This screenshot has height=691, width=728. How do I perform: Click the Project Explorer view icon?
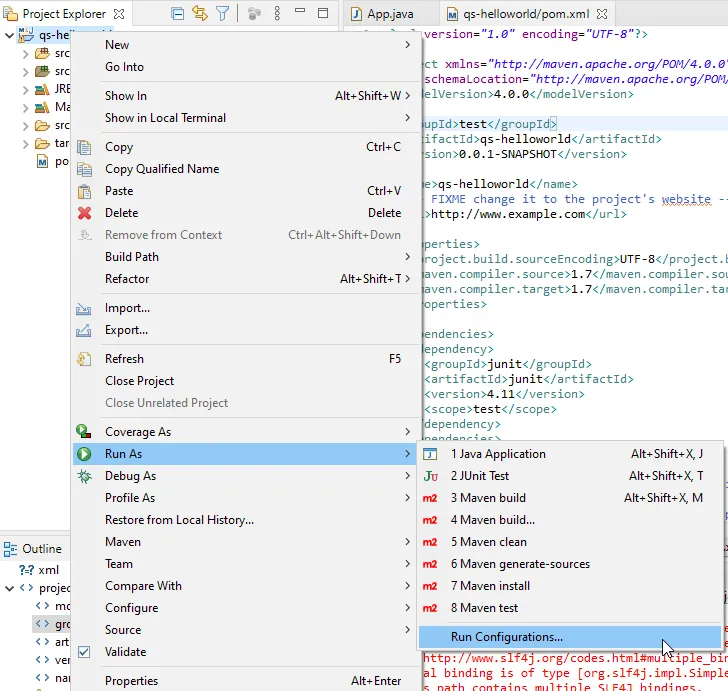tap(10, 14)
